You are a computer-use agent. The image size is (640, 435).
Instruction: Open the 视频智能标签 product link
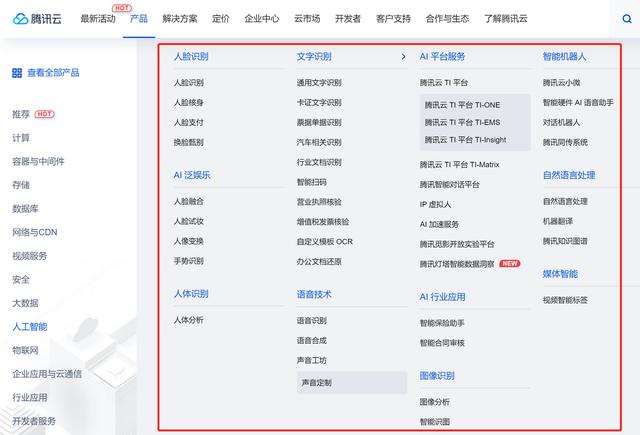[x=565, y=300]
